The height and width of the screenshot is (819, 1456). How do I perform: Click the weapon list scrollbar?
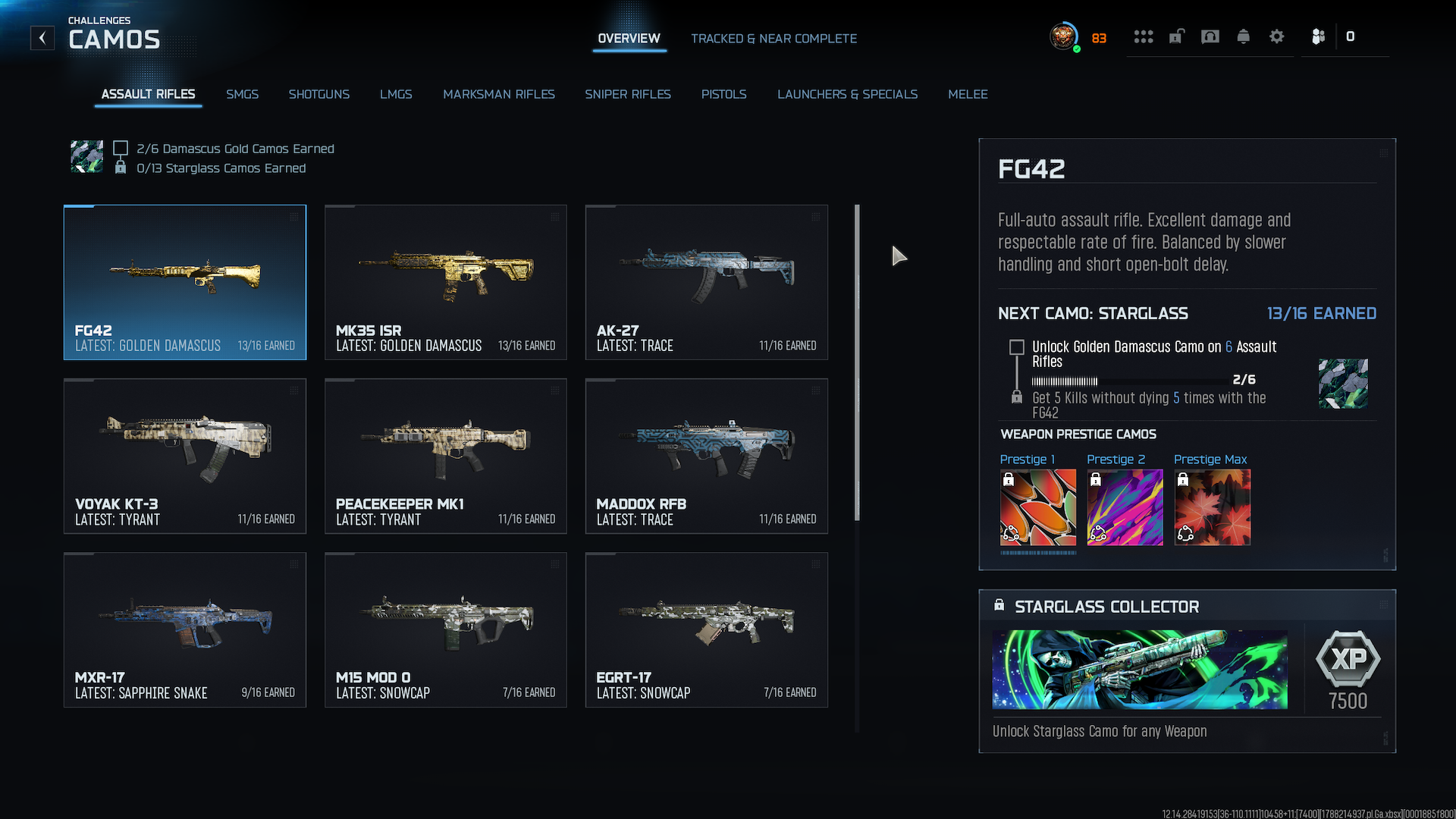[858, 362]
